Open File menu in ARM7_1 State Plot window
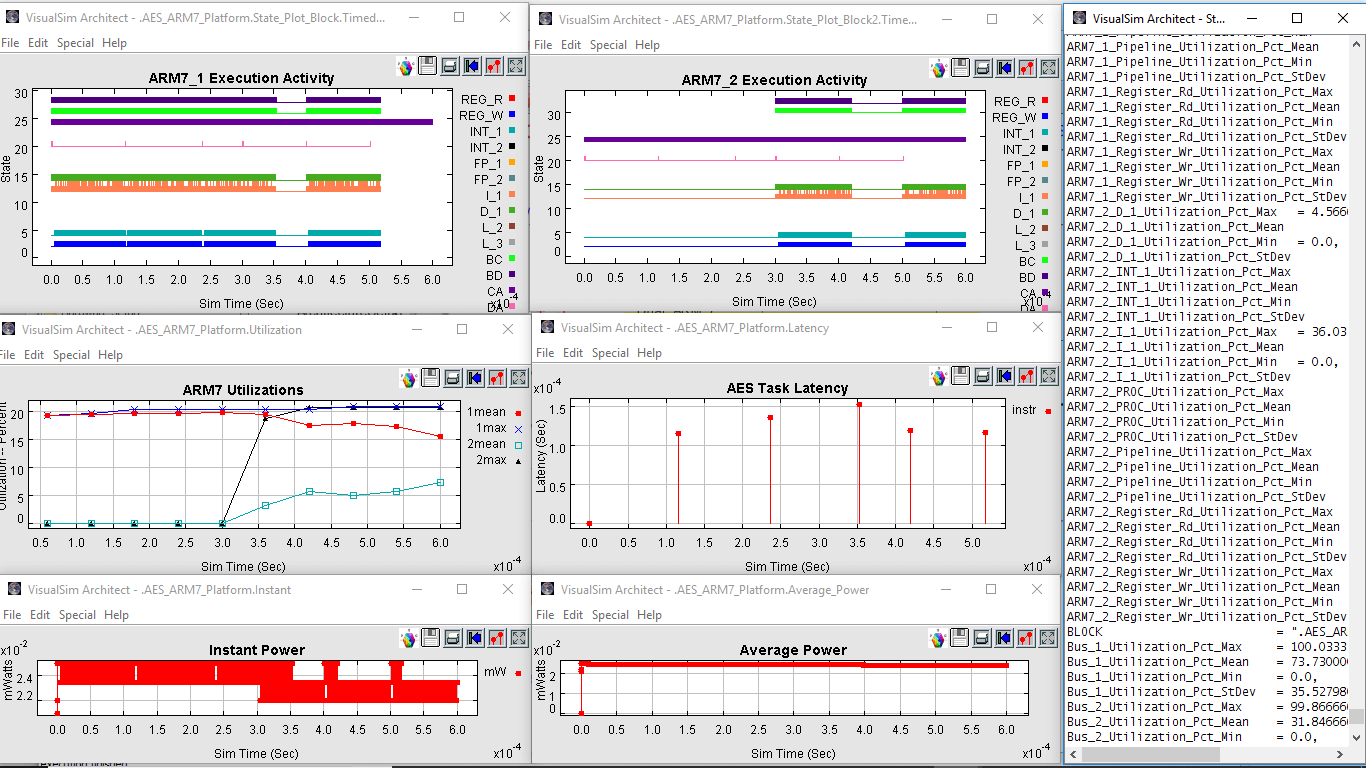This screenshot has height=768, width=1366. tap(10, 43)
